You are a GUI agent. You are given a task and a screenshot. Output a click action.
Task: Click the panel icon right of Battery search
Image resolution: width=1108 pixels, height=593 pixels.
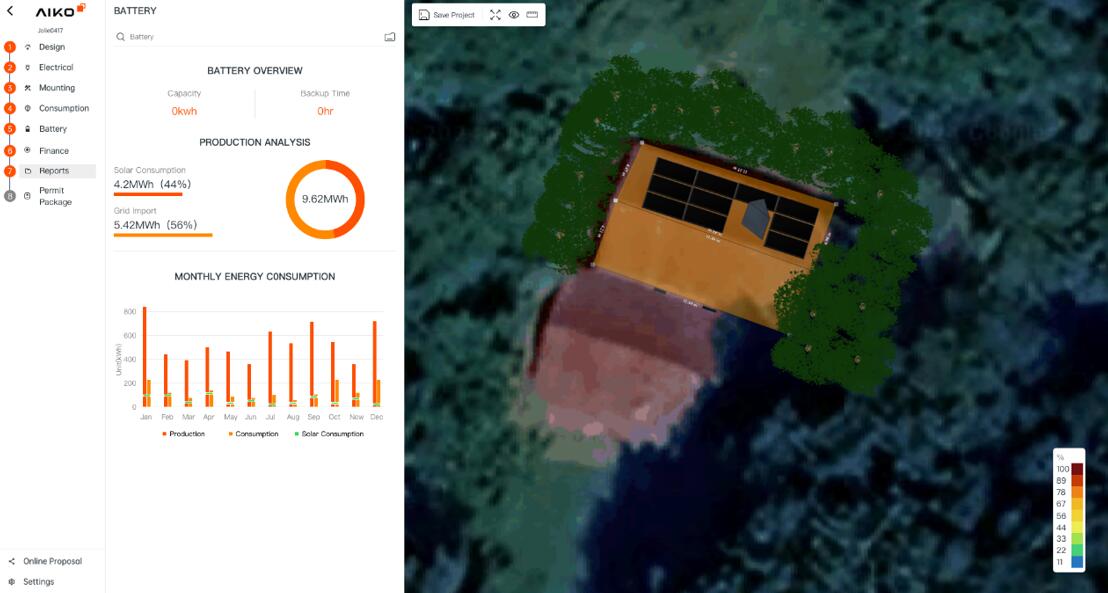coord(389,37)
